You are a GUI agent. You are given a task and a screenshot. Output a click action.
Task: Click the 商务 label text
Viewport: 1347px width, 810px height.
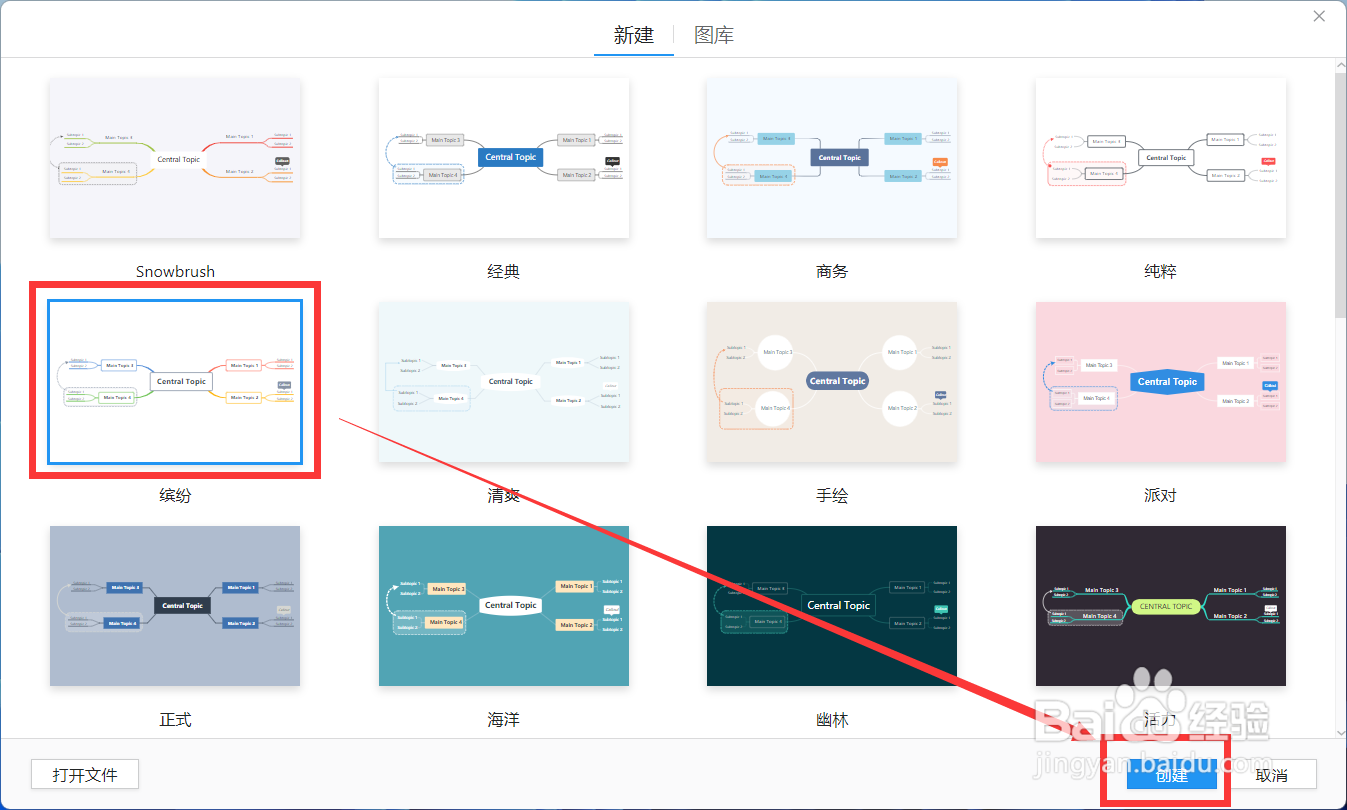pos(832,271)
